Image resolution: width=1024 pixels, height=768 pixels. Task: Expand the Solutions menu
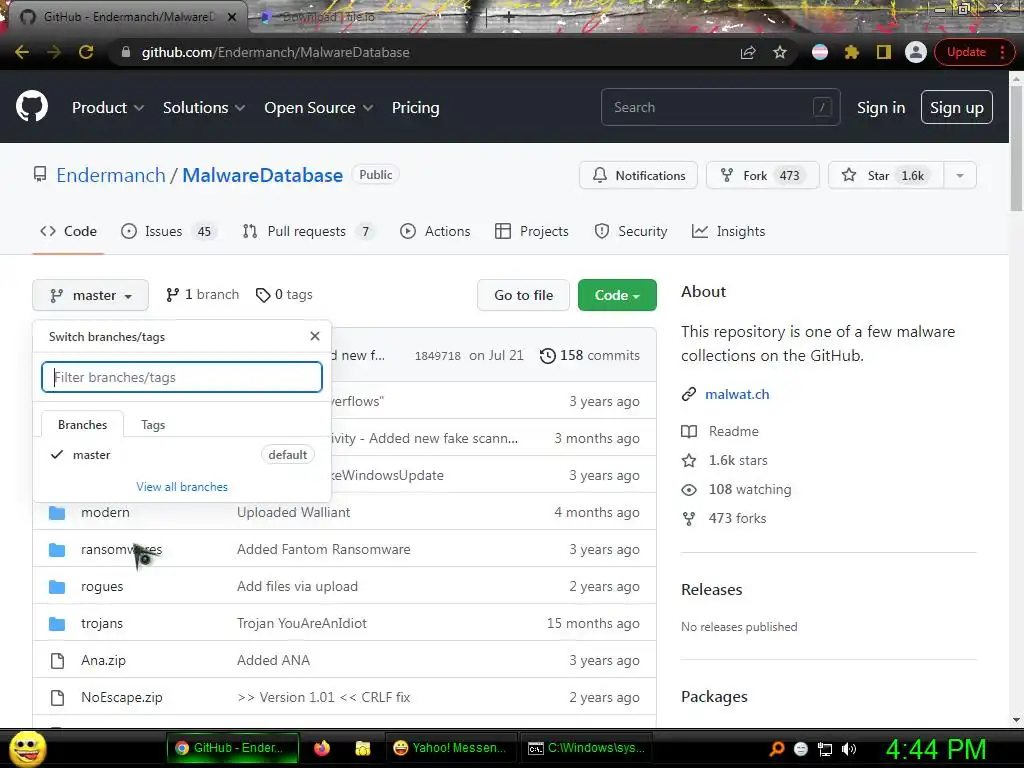[x=204, y=108]
